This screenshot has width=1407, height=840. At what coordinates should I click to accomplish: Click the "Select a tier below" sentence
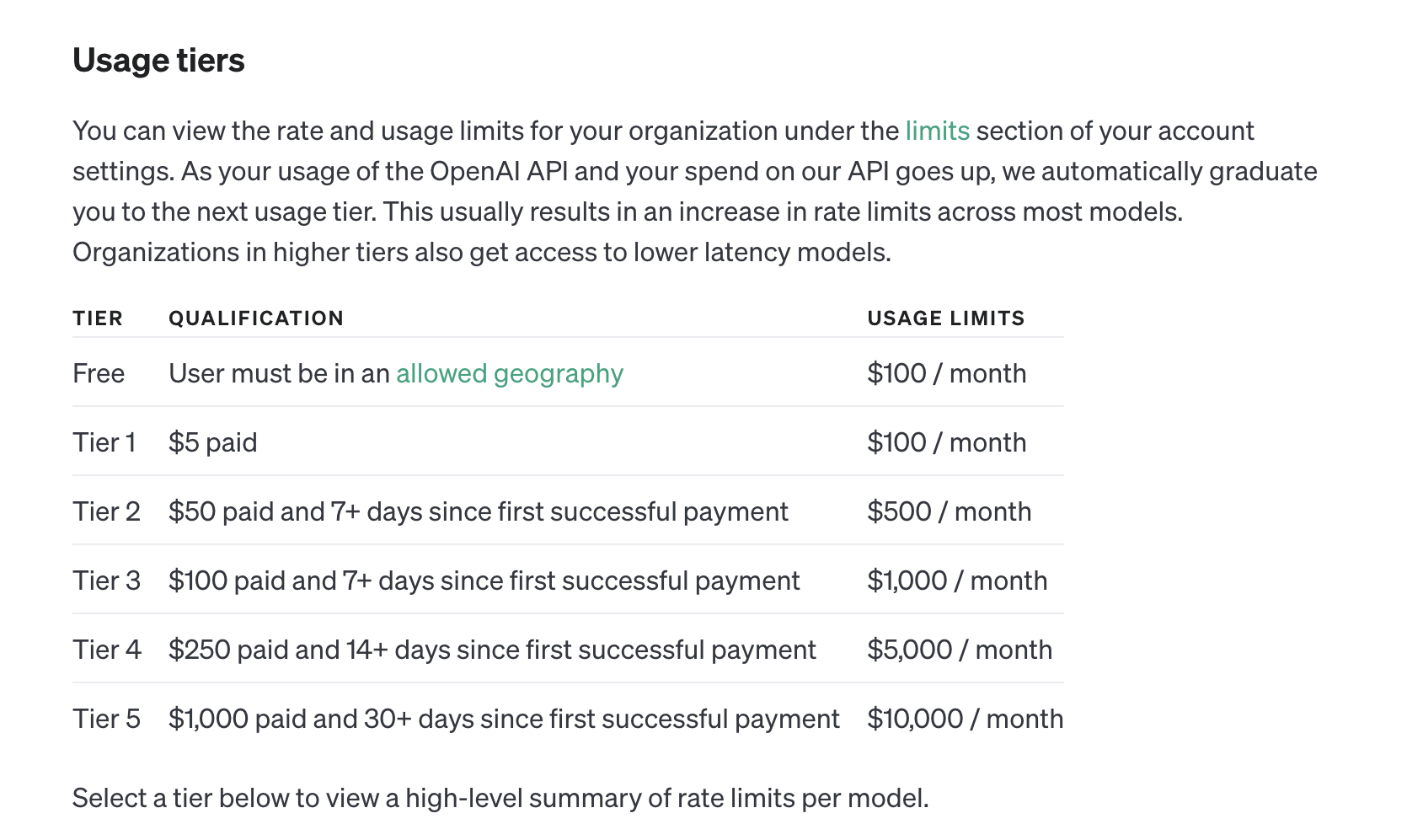[x=500, y=798]
